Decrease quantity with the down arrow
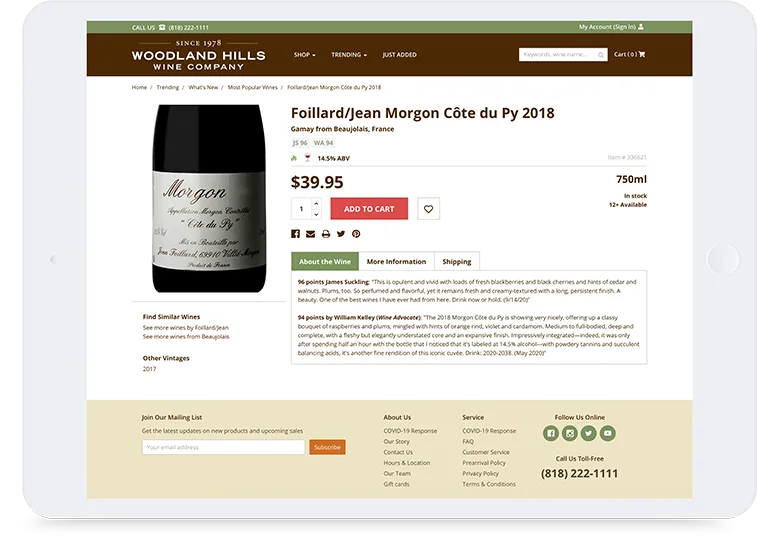Image resolution: width=757 pixels, height=547 pixels. click(x=316, y=214)
